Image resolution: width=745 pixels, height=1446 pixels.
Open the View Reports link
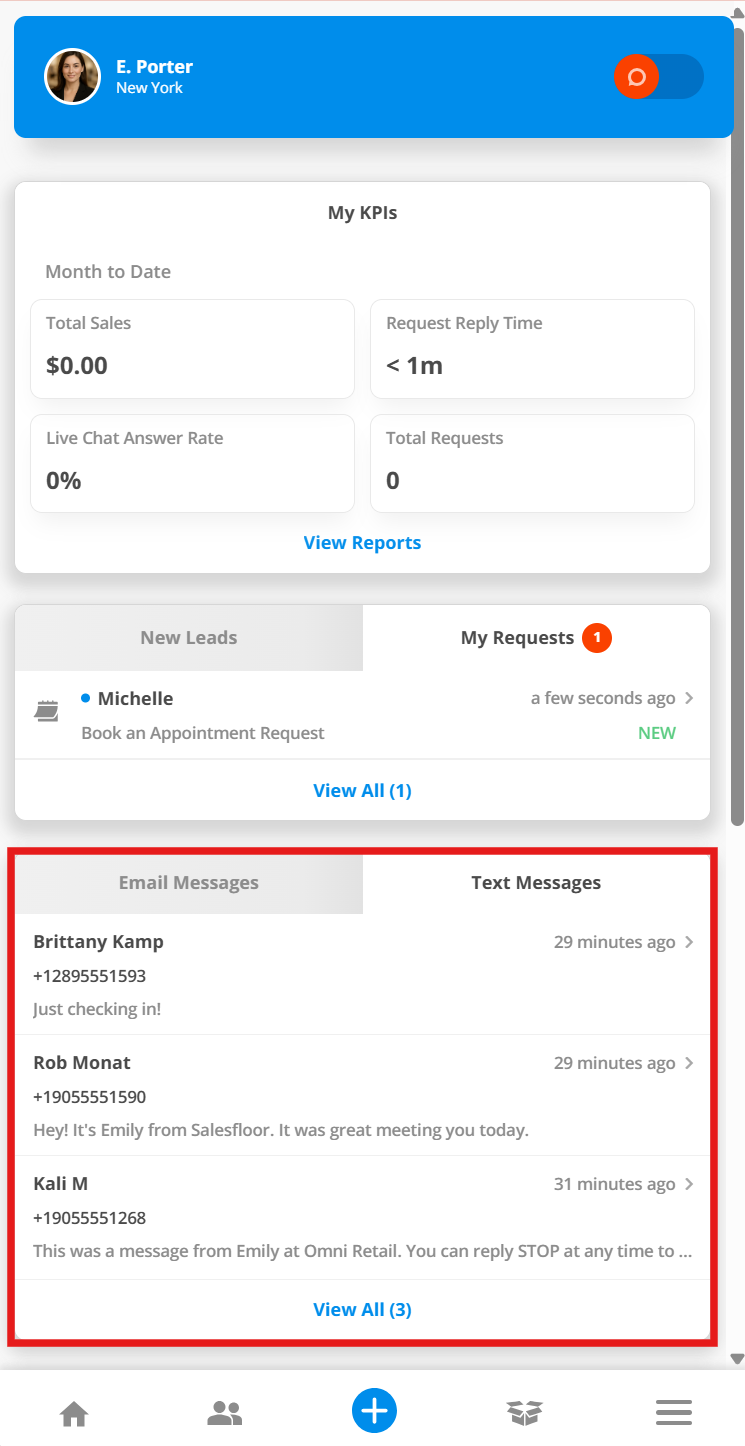(362, 543)
